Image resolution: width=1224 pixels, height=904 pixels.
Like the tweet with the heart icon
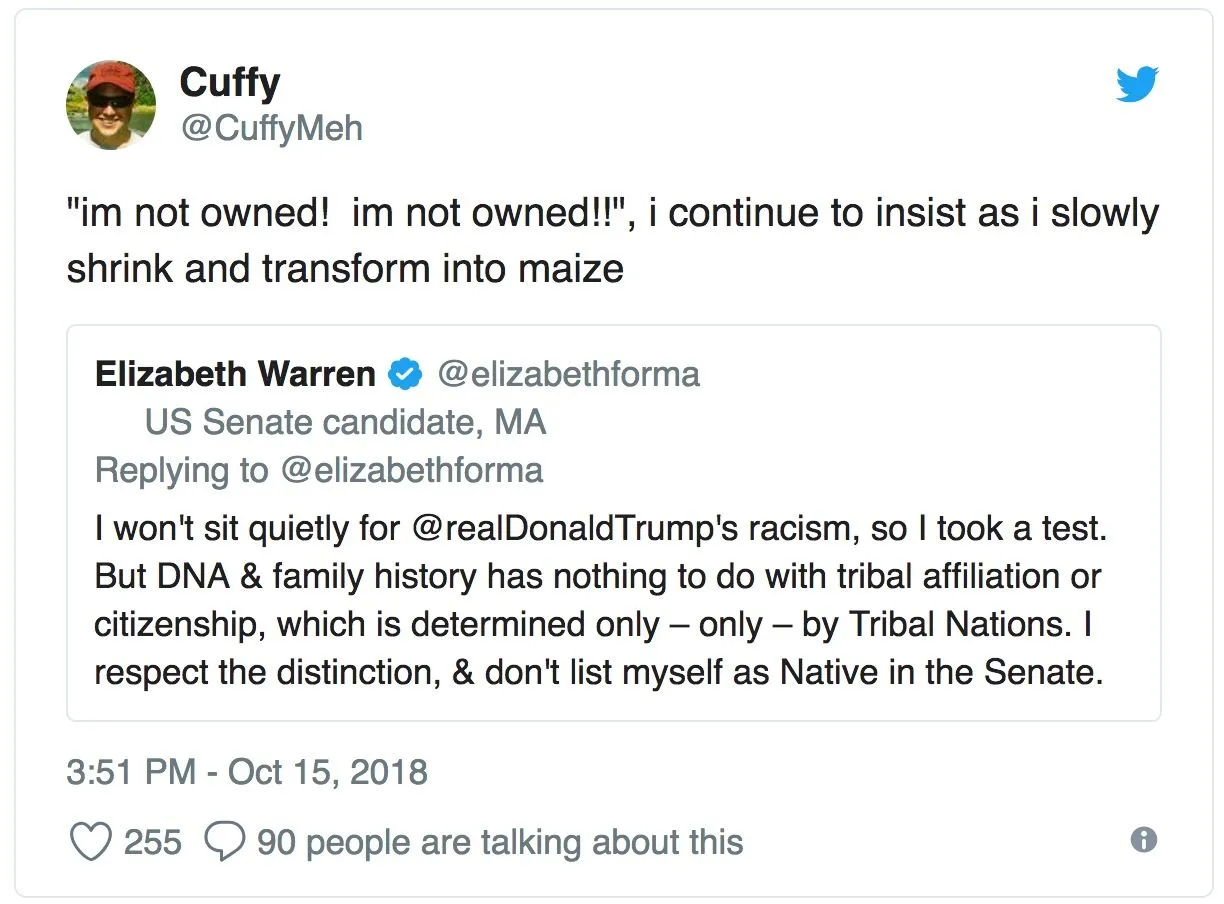(x=90, y=841)
